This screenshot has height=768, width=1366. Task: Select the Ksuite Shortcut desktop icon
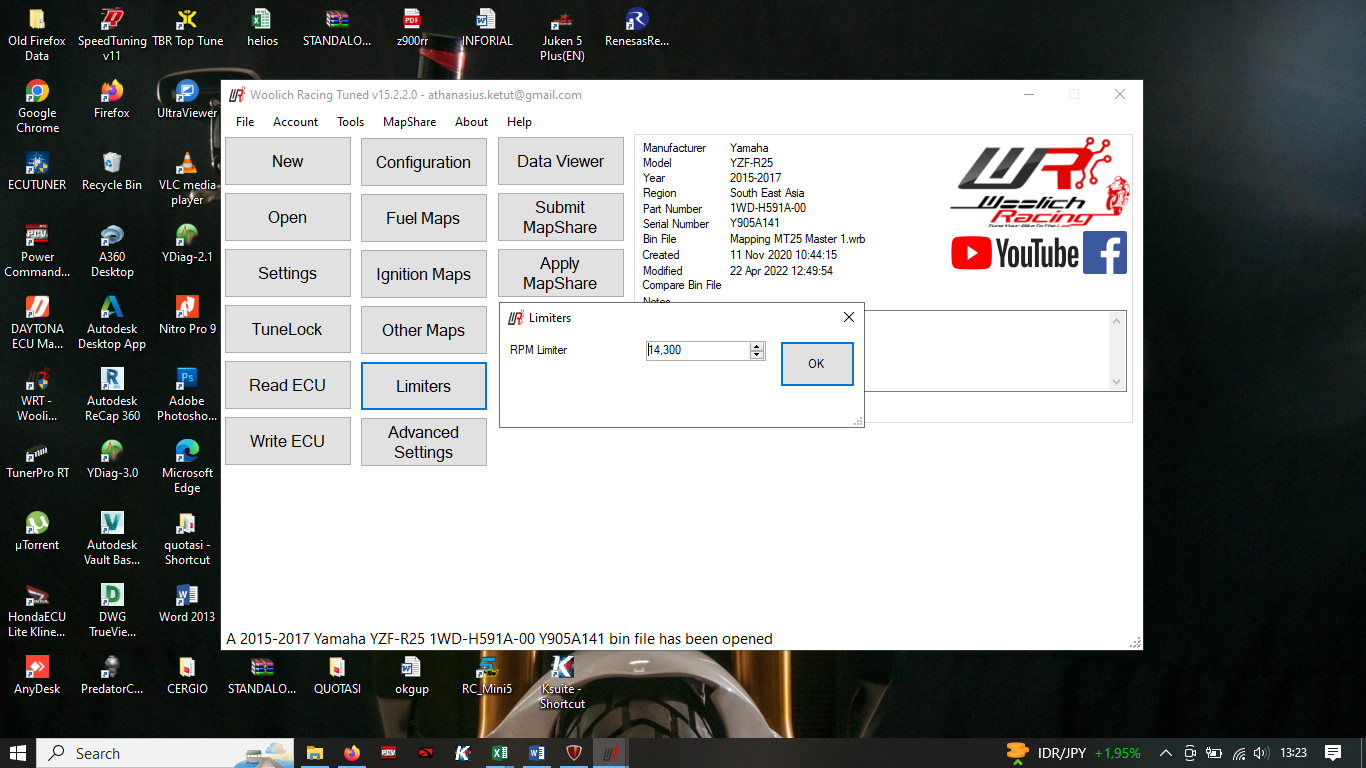click(x=562, y=681)
